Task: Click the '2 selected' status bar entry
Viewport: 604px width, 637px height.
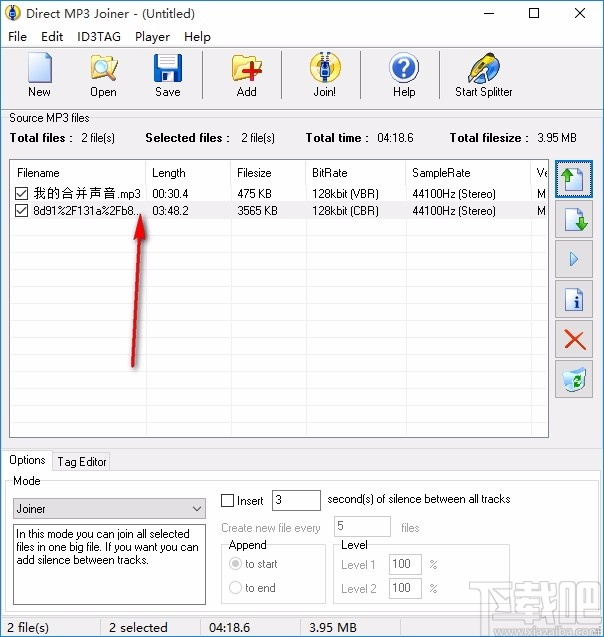Action: tap(138, 627)
